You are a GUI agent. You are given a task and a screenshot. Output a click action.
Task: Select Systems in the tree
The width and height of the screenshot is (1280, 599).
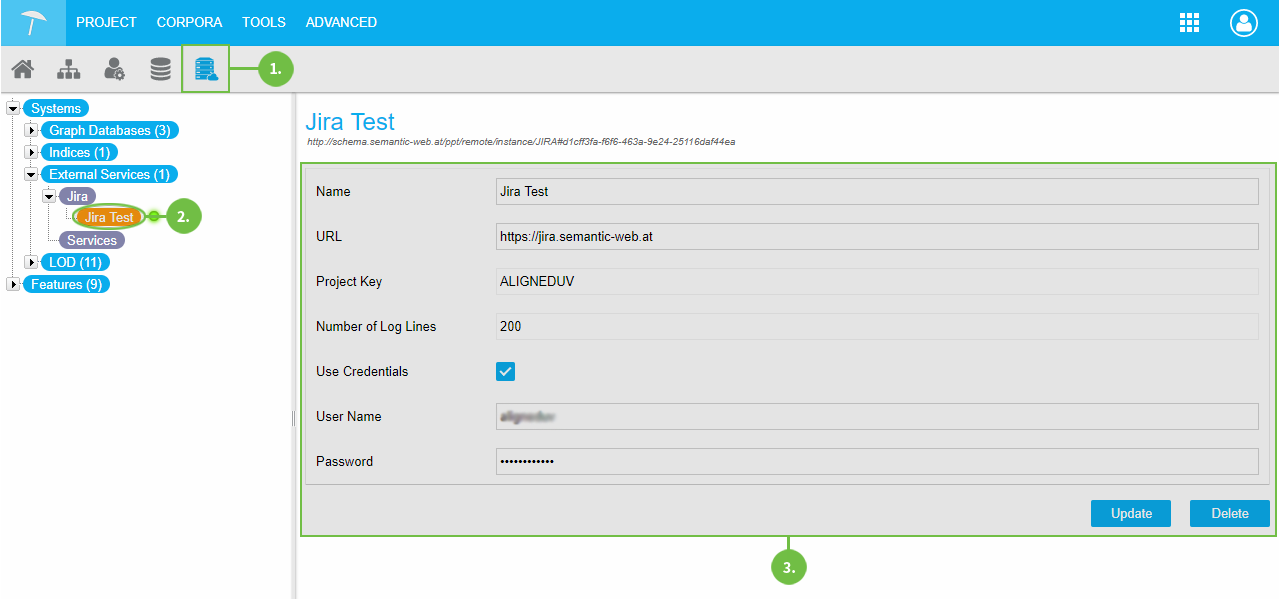[x=56, y=108]
